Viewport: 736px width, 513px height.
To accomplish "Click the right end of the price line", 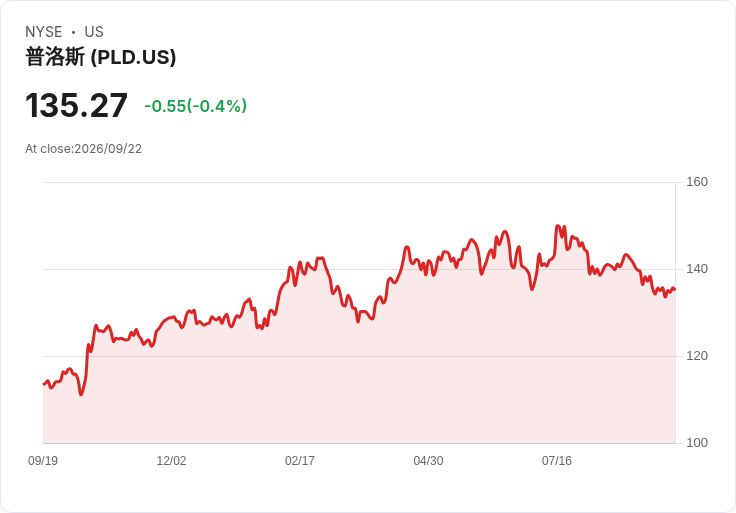I will [675, 290].
